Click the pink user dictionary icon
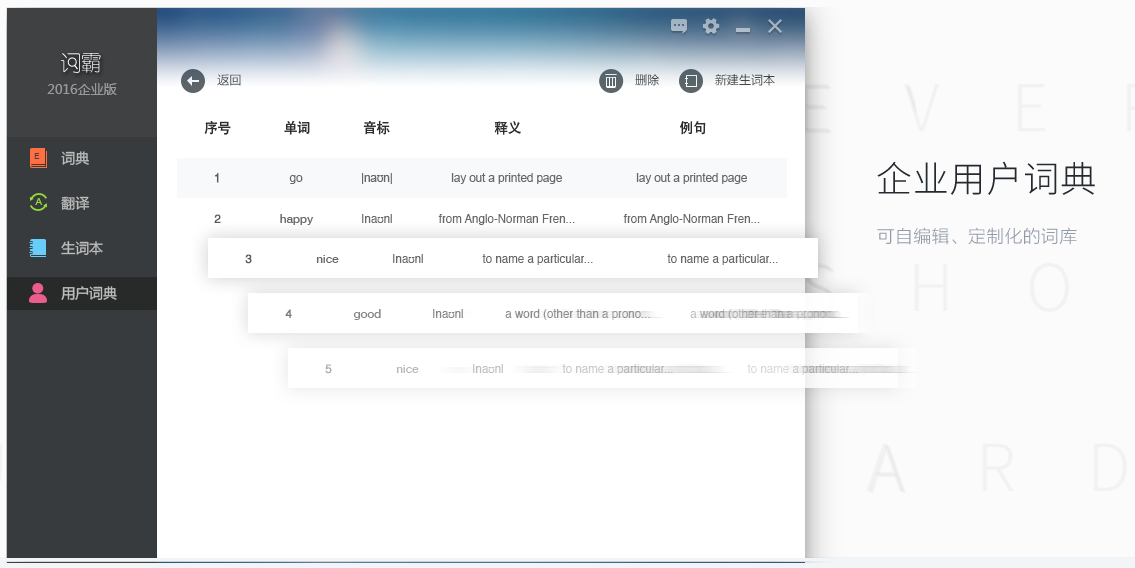This screenshot has height=568, width=1135. coord(38,293)
